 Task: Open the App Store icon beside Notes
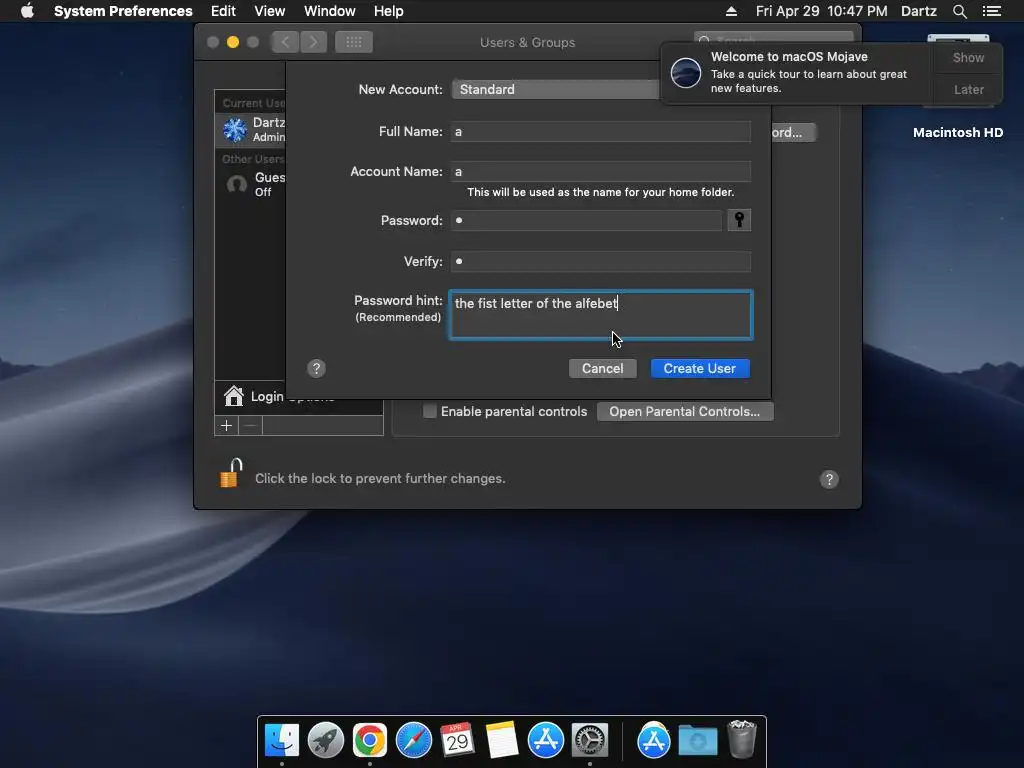(x=545, y=741)
